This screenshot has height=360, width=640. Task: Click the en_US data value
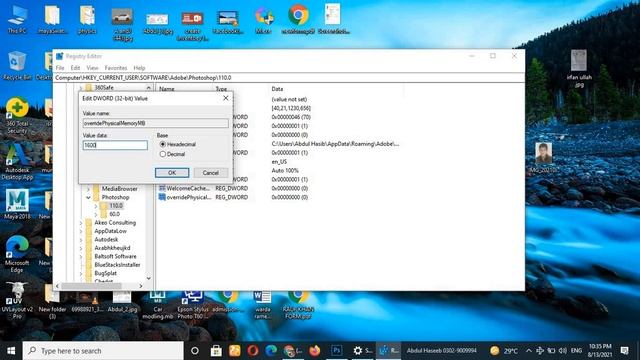coord(279,162)
